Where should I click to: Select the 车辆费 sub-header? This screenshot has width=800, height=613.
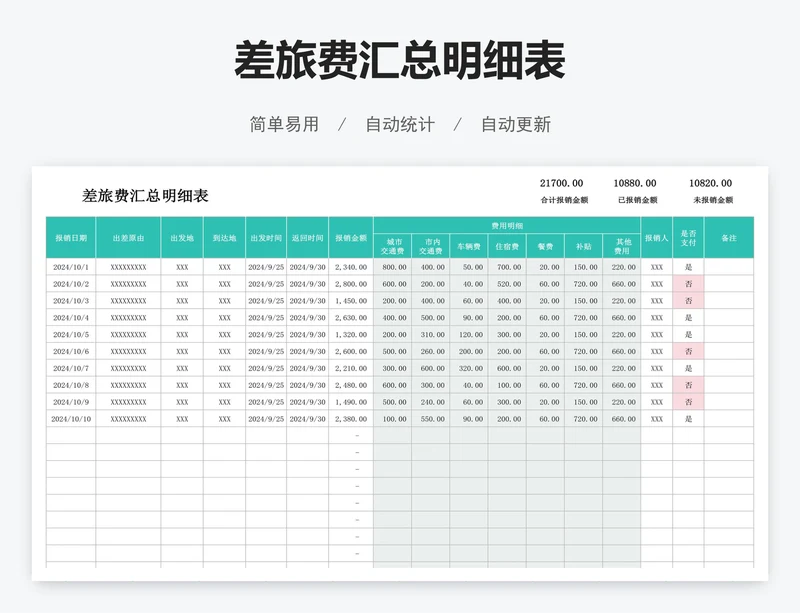469,246
